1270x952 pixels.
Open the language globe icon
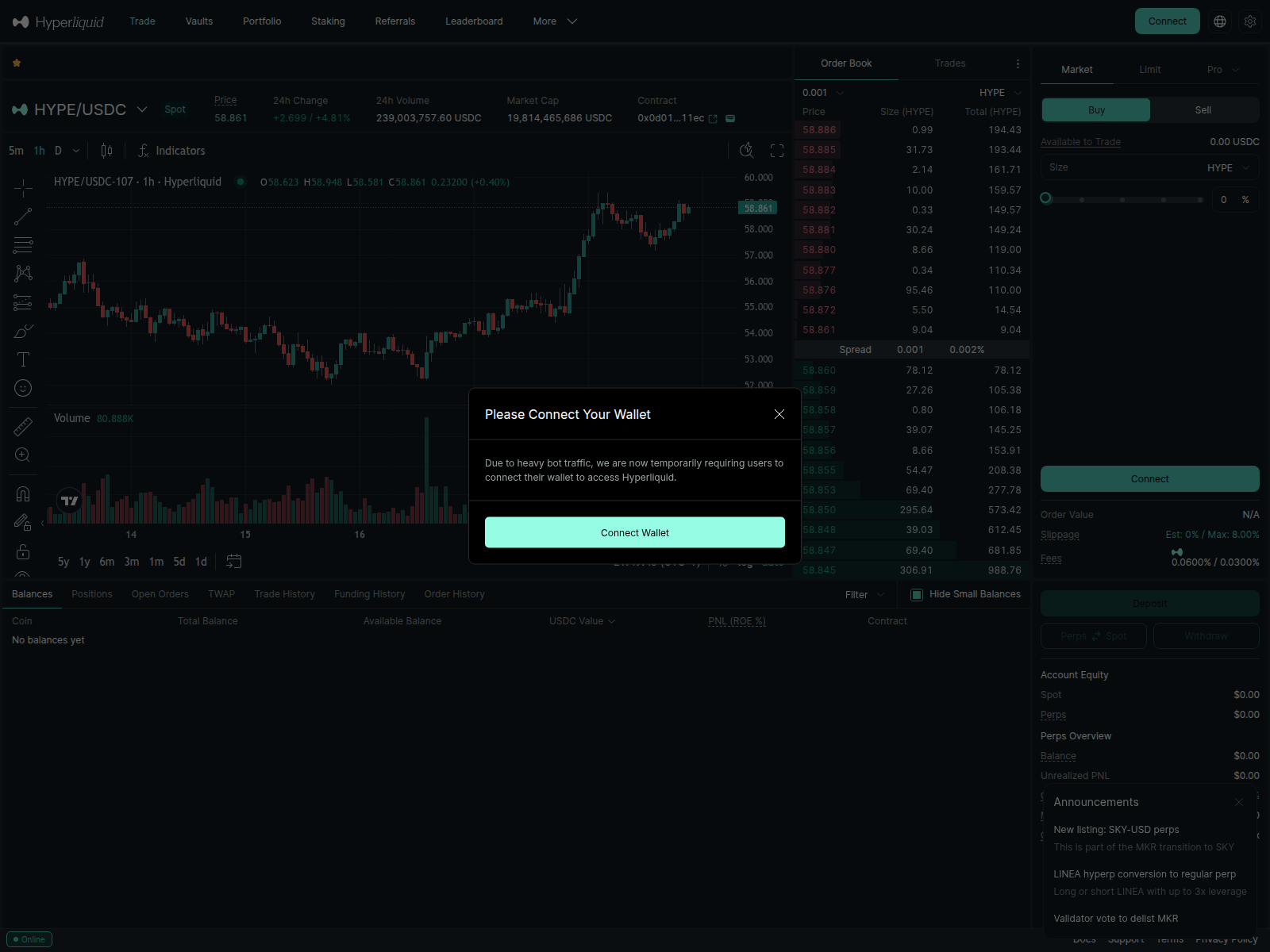pyautogui.click(x=1220, y=21)
